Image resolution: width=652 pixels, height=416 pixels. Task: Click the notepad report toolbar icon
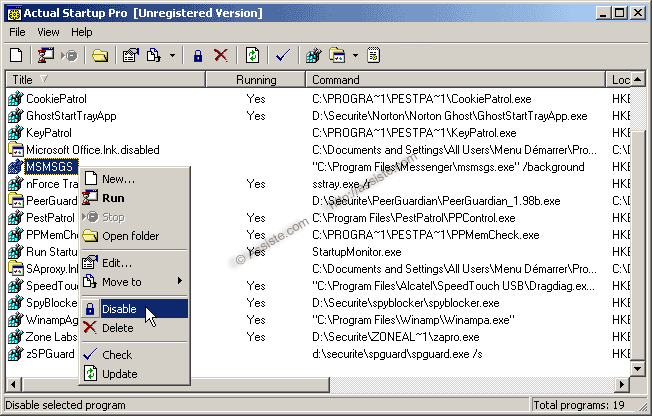(x=373, y=55)
